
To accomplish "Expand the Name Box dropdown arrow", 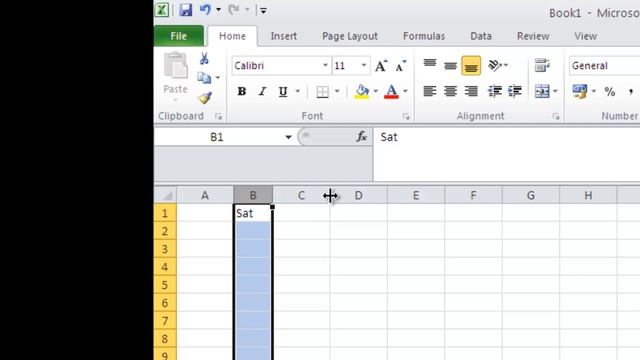I will pyautogui.click(x=288, y=137).
